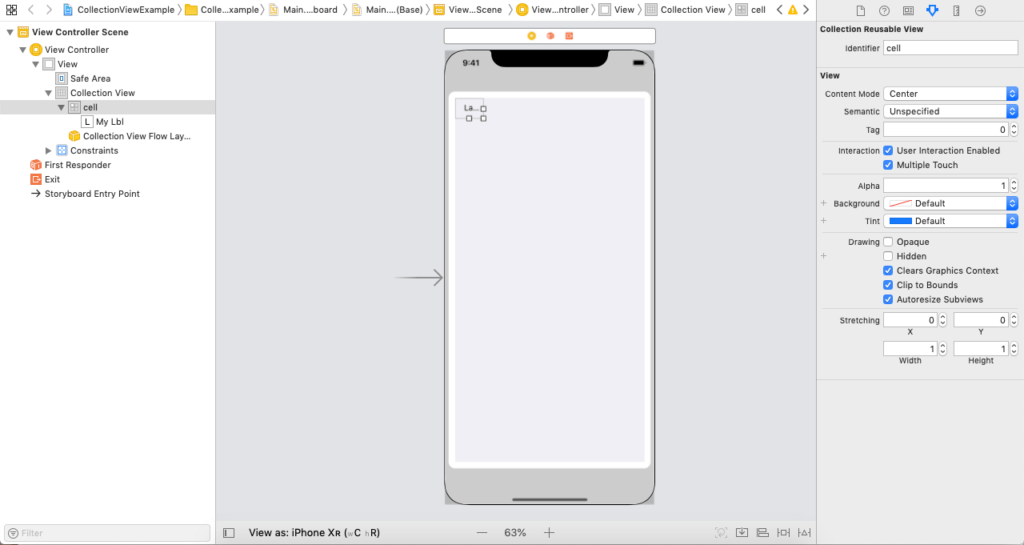Toggle Autoresize Subviews checkbox
Image resolution: width=1024 pixels, height=545 pixels.
pyautogui.click(x=888, y=299)
